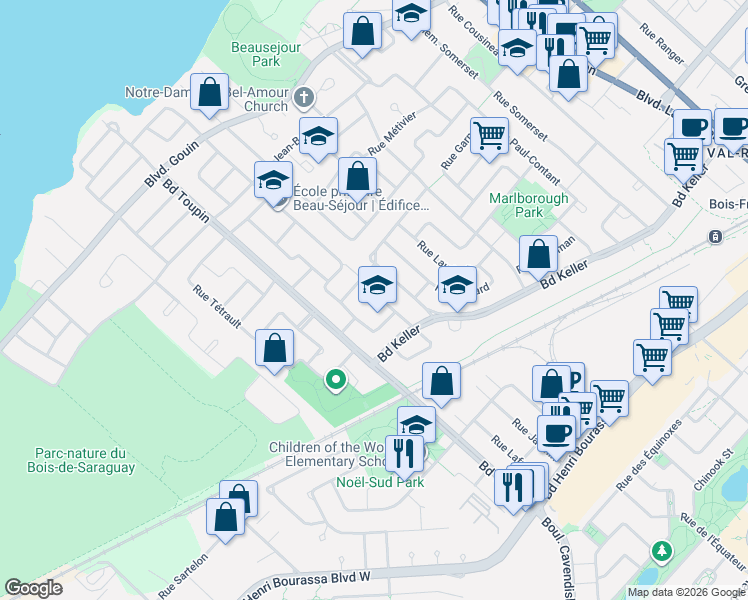Click the shopping bag marker below Marlborough Park

pyautogui.click(x=539, y=255)
